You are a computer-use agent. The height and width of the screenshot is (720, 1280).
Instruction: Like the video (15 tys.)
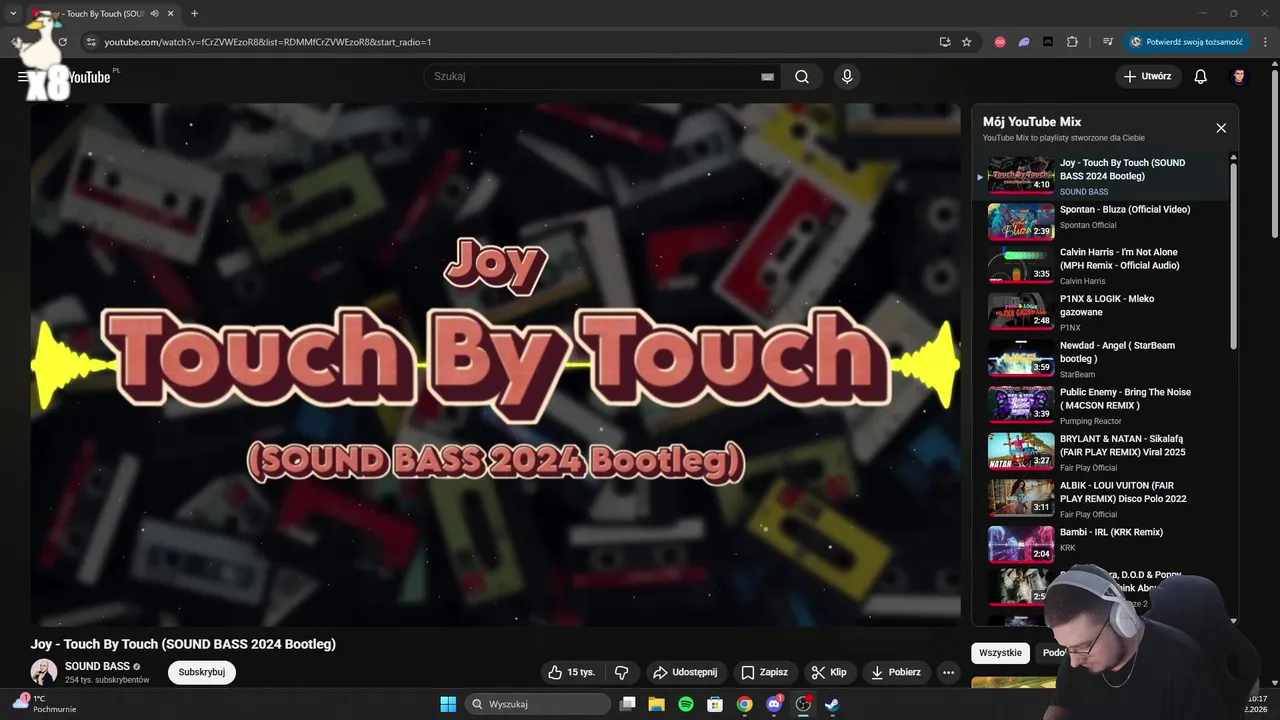pos(571,672)
